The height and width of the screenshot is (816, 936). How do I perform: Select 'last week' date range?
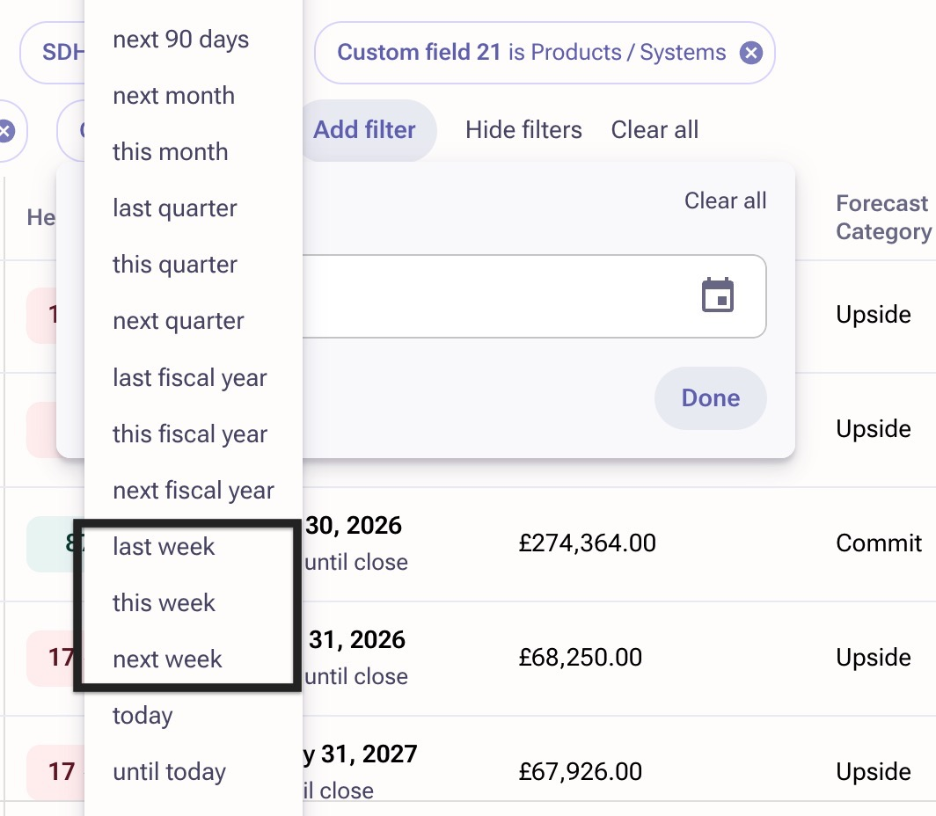pos(164,547)
